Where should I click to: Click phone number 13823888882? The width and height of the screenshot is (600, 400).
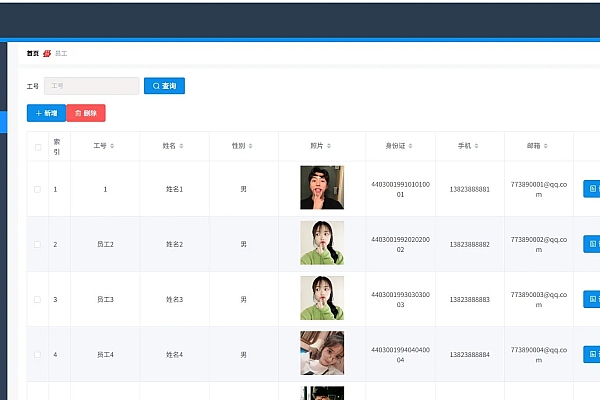pos(470,244)
